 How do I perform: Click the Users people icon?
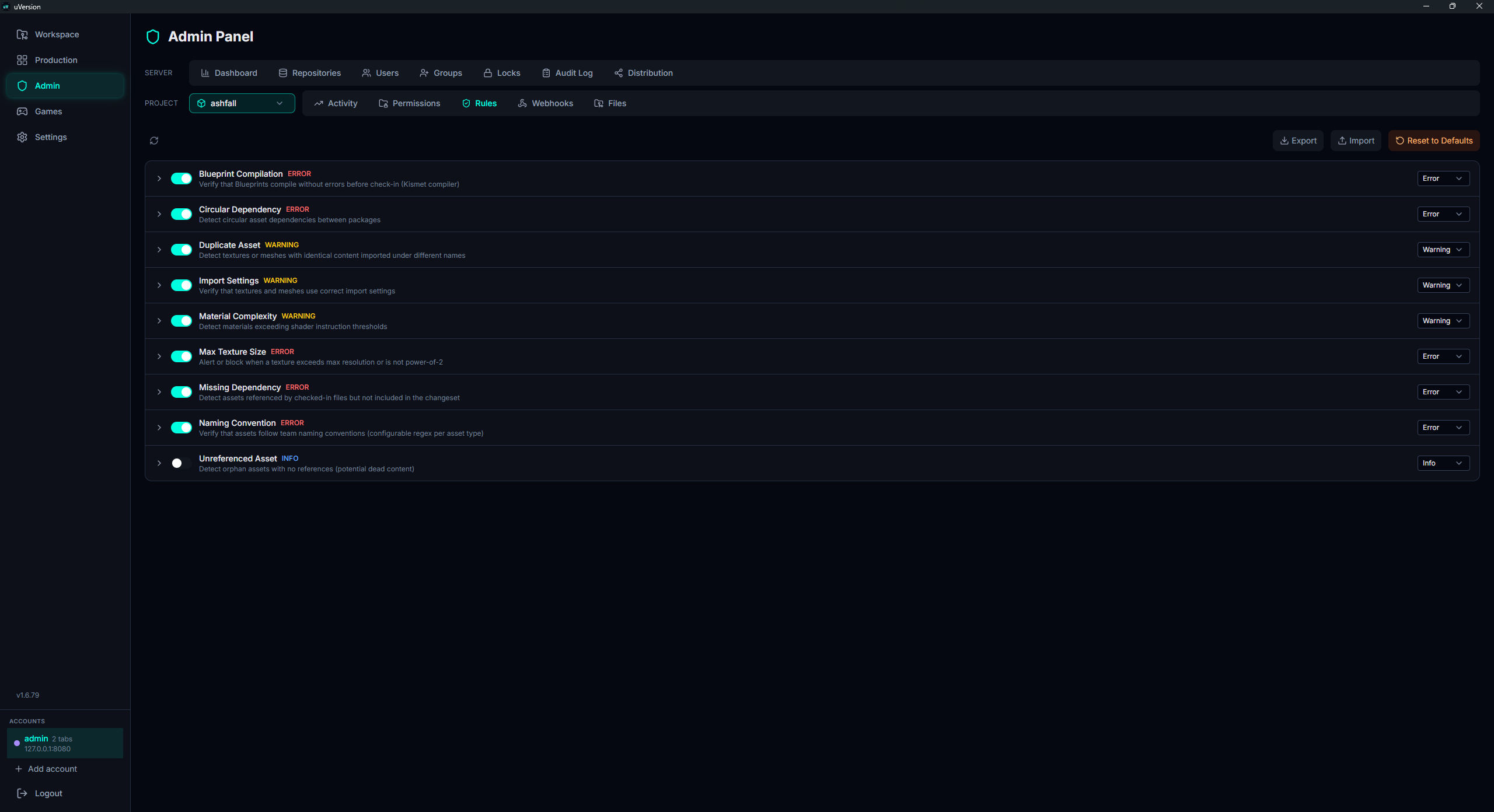tap(366, 73)
